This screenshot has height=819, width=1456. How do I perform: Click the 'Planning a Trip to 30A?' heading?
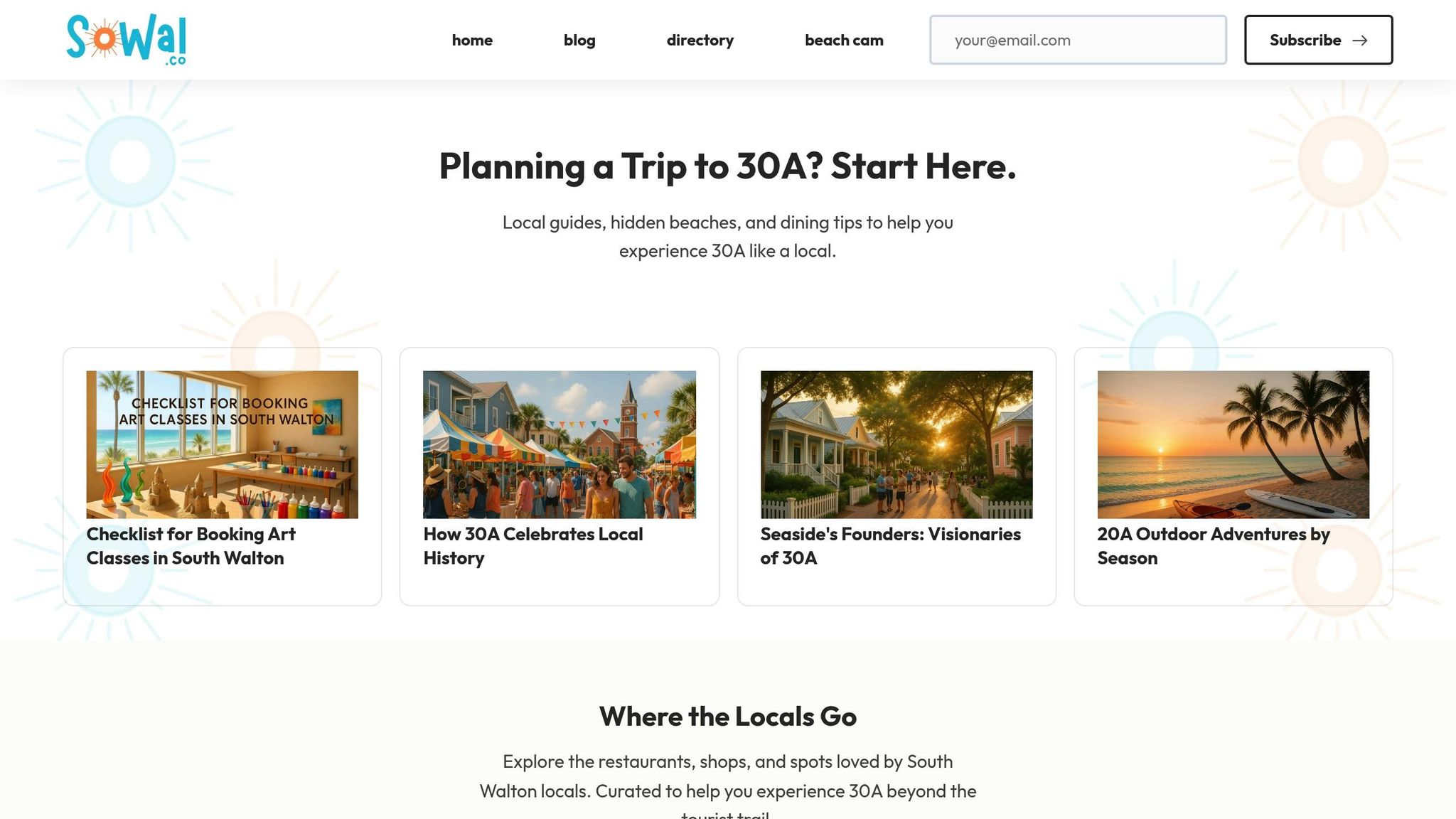727,166
